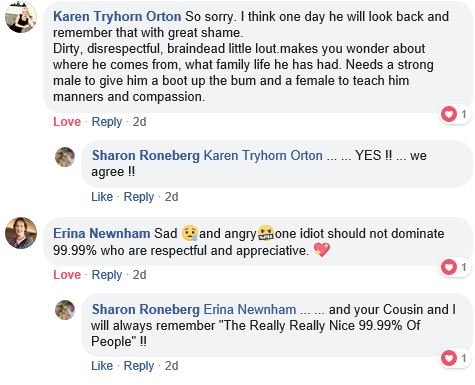Like Sharon Roneberg's 'we agree' reply
Image resolution: width=475 pixels, height=385 pixels.
tap(102, 197)
